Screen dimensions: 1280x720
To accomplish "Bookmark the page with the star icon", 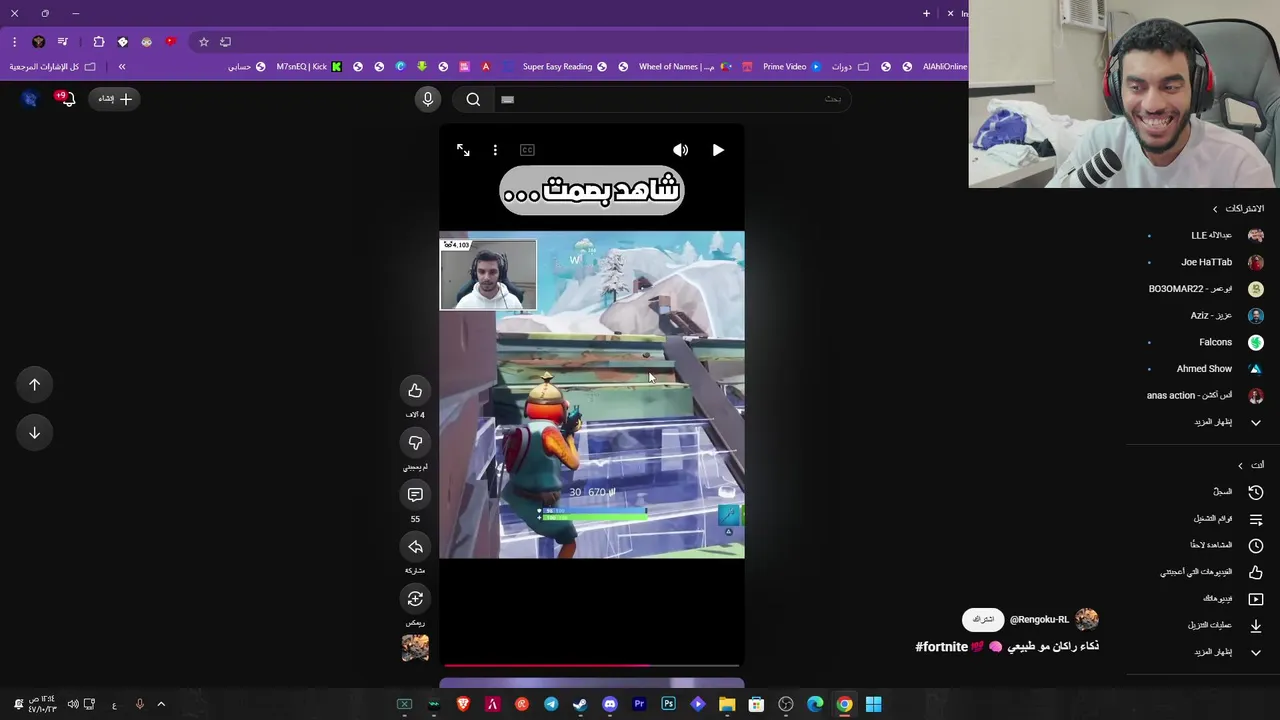I will click(203, 42).
